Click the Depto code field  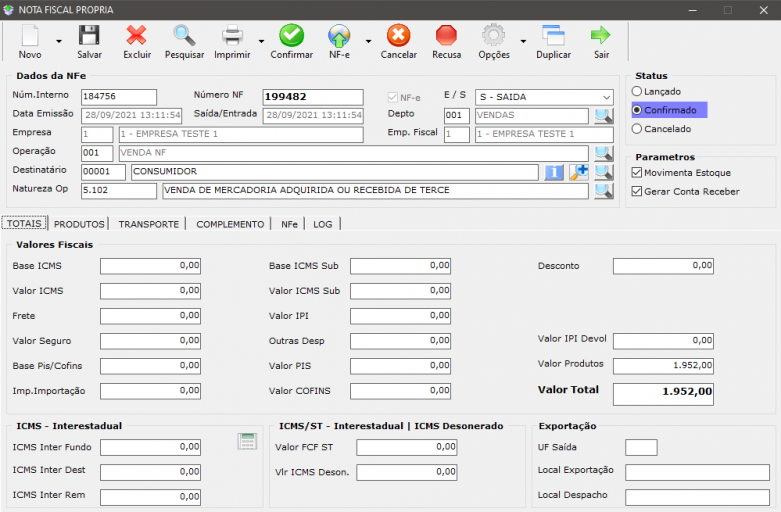457,116
